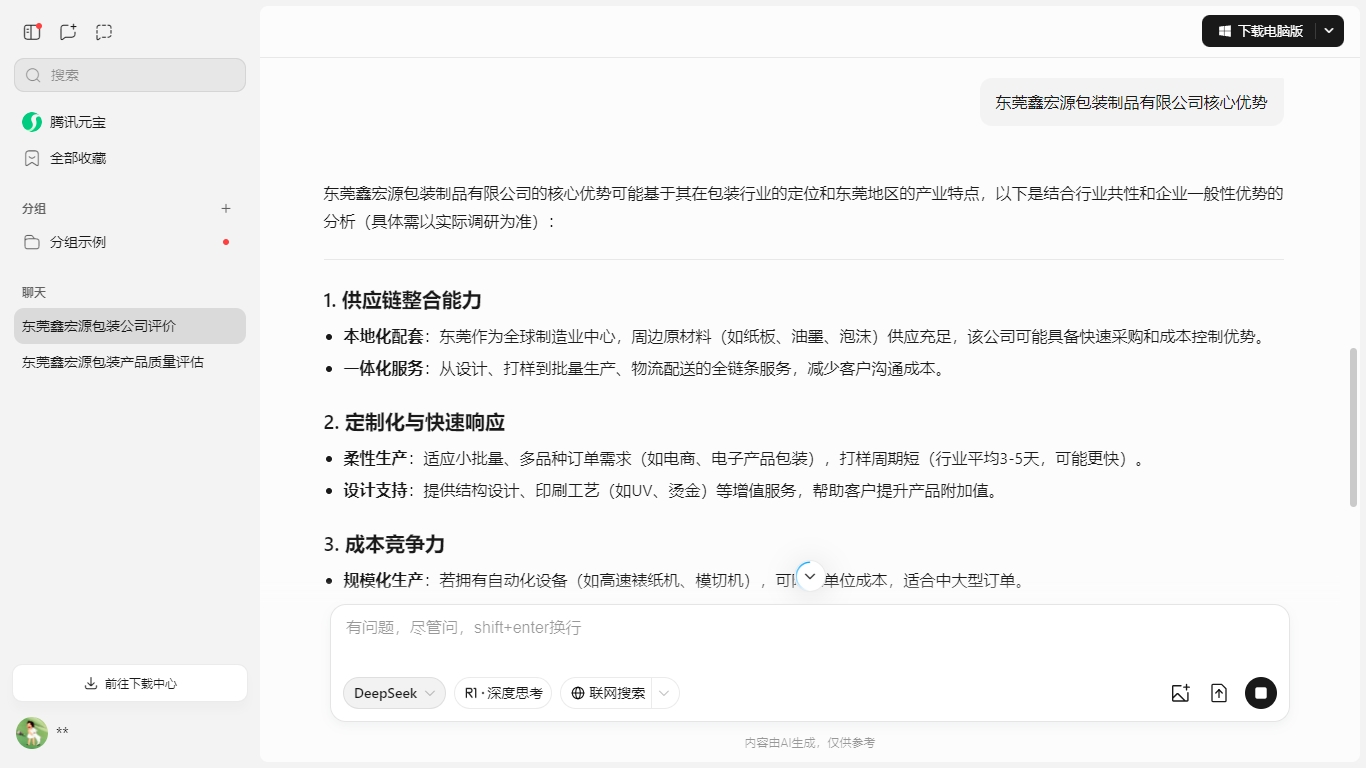Click the screenshot capture icon
Viewport: 1366px width, 768px height.
104,32
